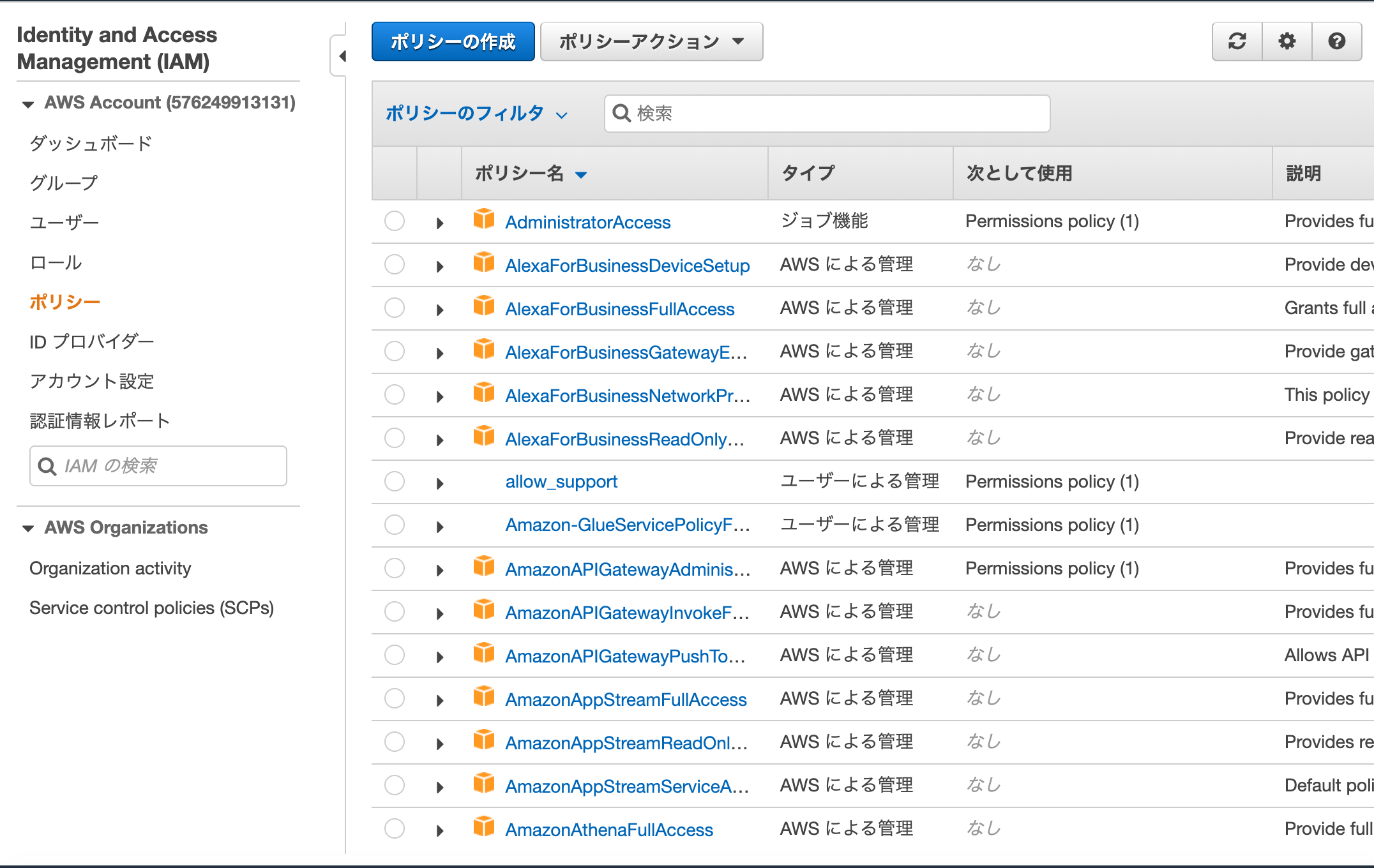This screenshot has width=1374, height=868.
Task: Open ユーザー in sidebar
Action: click(64, 223)
